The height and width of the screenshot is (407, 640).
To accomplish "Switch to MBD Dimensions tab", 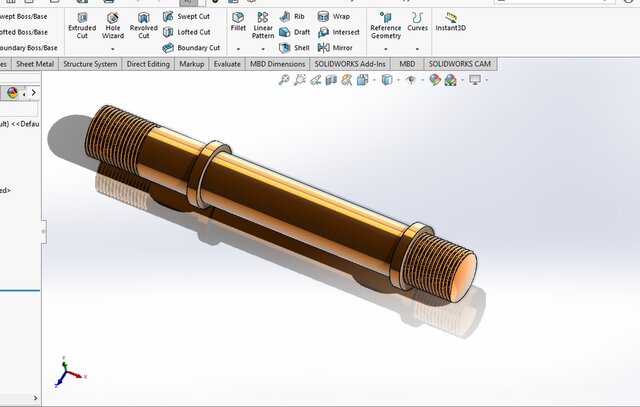I will 278,64.
